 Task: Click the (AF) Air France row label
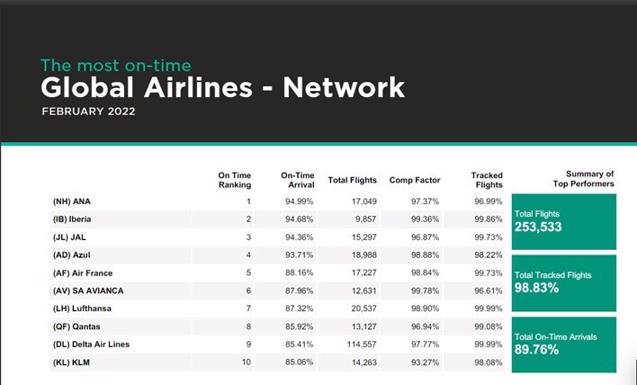coord(82,273)
